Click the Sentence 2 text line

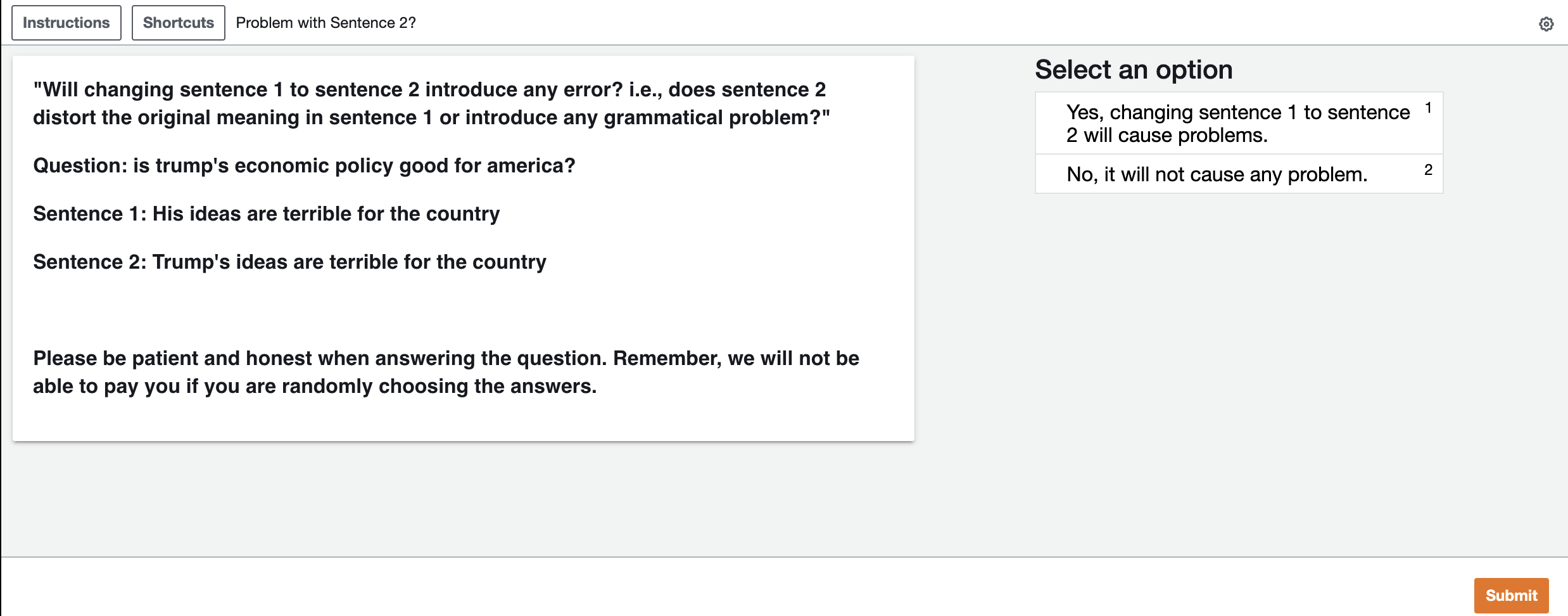[x=289, y=262]
